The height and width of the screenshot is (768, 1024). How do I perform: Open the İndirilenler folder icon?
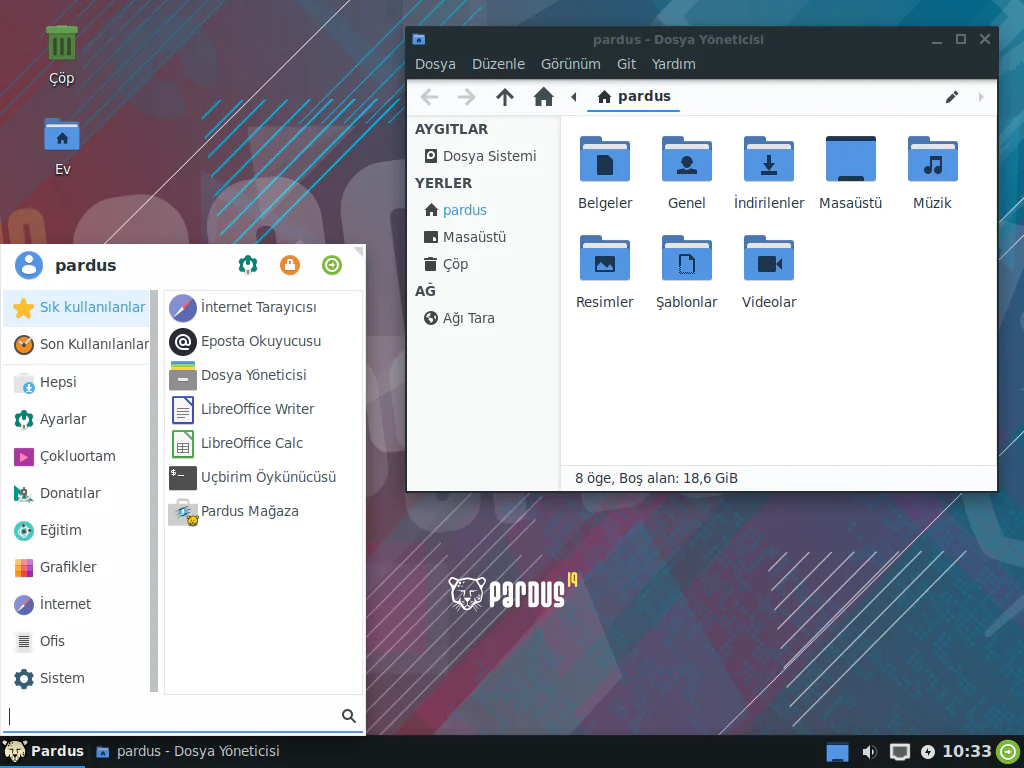coord(768,161)
